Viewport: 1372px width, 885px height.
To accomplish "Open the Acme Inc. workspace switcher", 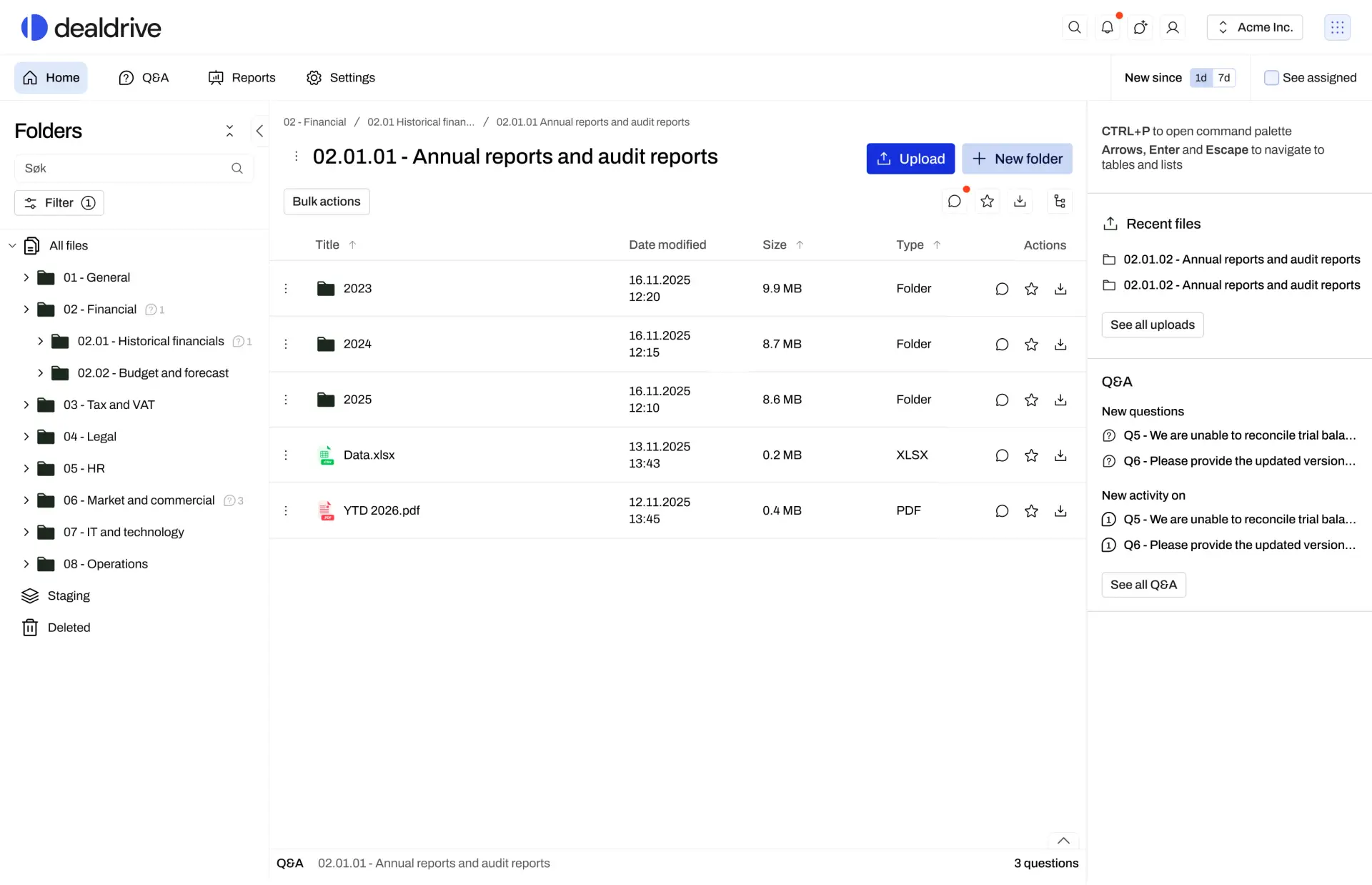I will click(x=1255, y=27).
